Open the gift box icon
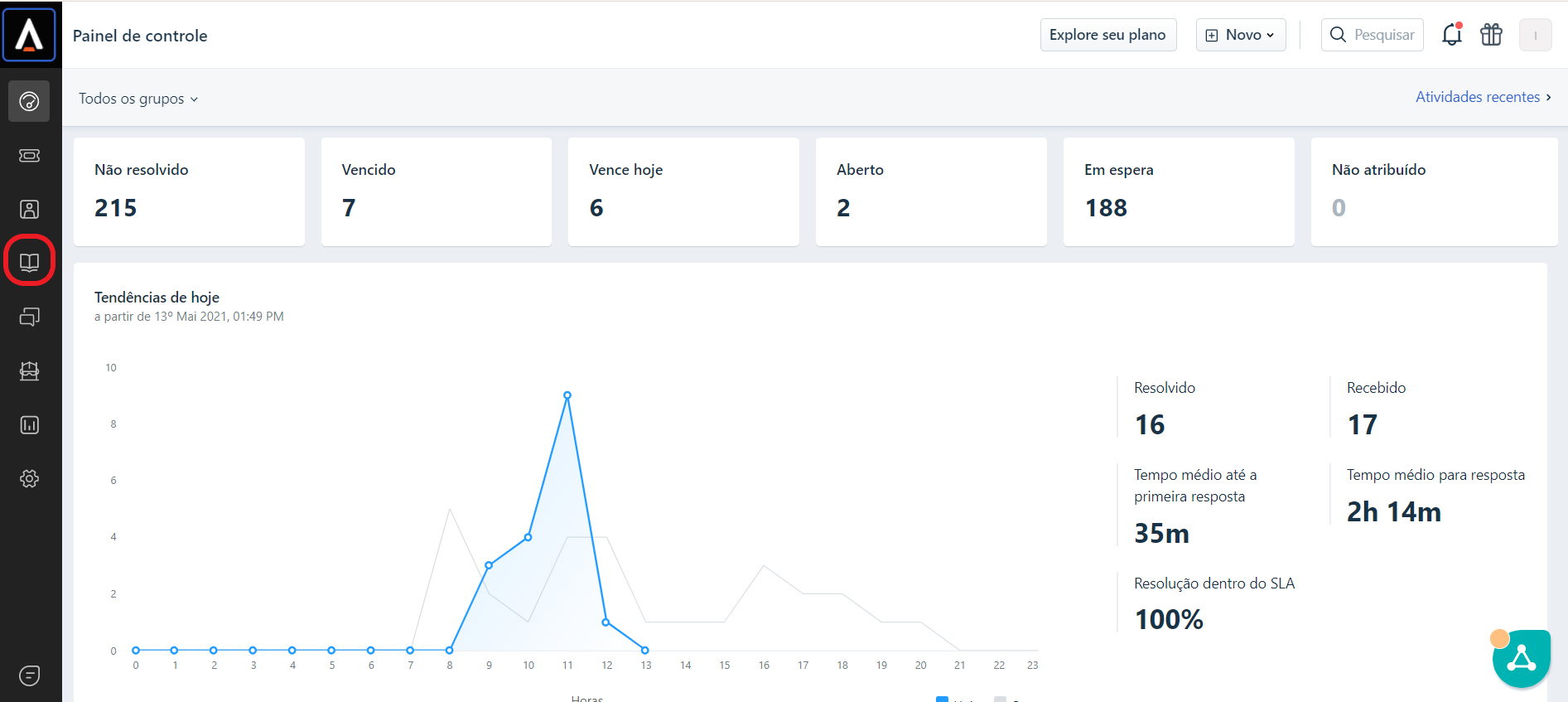Screen dimensions: 1568x702 1491,35
